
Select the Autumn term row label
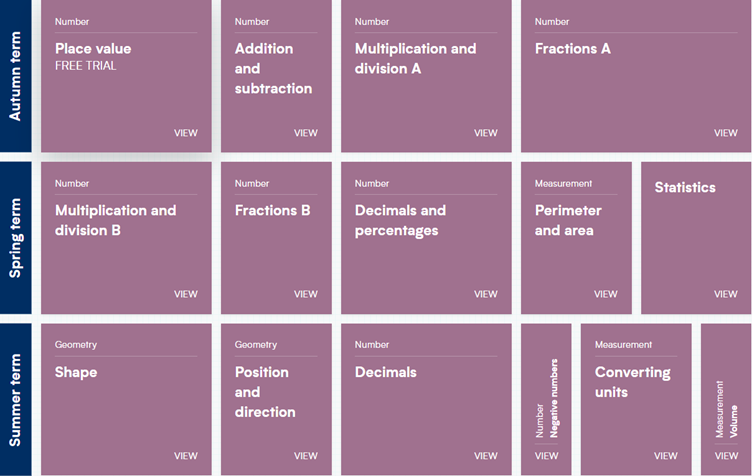click(15, 76)
